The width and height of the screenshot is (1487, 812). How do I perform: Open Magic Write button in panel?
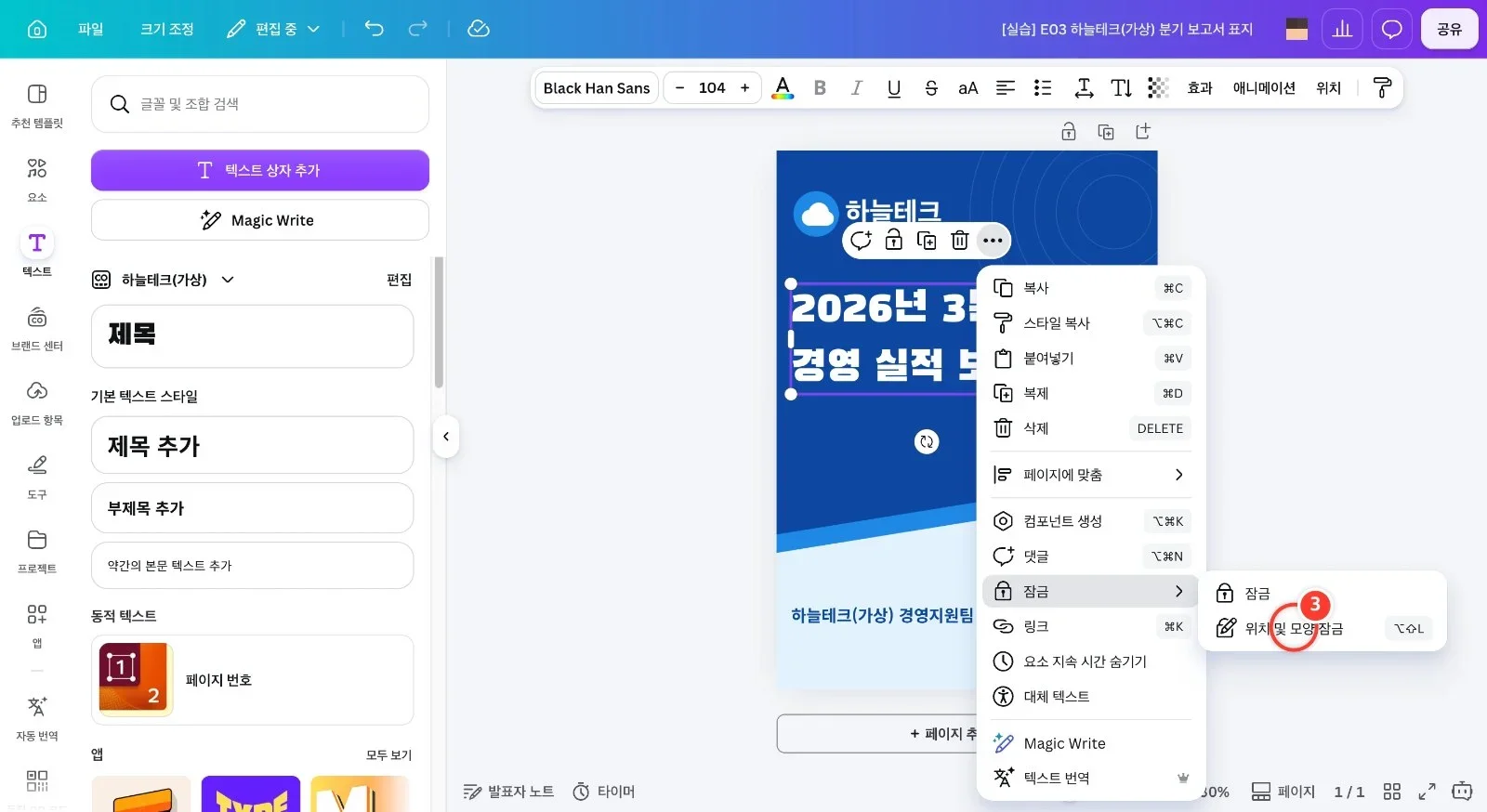click(x=260, y=220)
